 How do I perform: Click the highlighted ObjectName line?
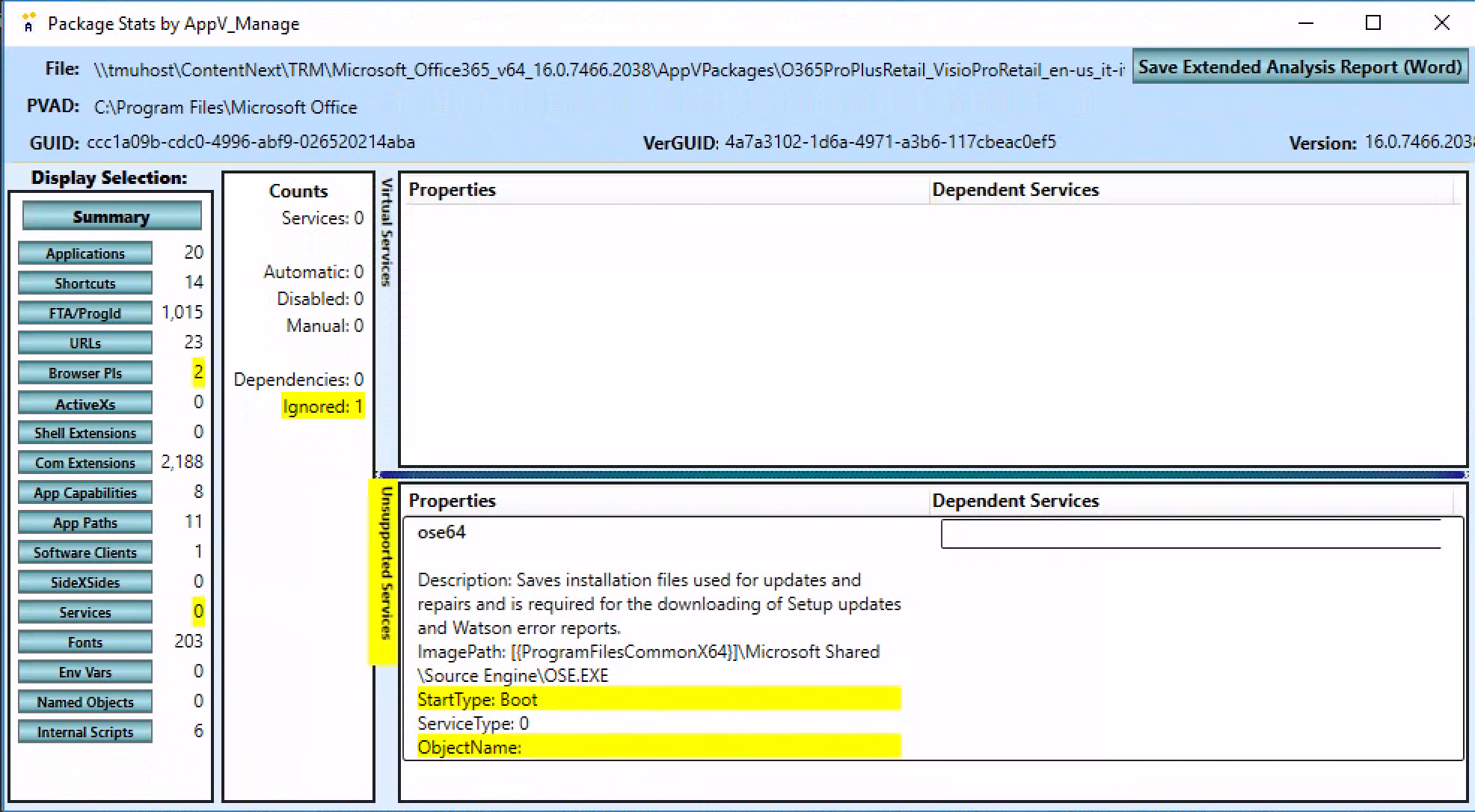659,747
